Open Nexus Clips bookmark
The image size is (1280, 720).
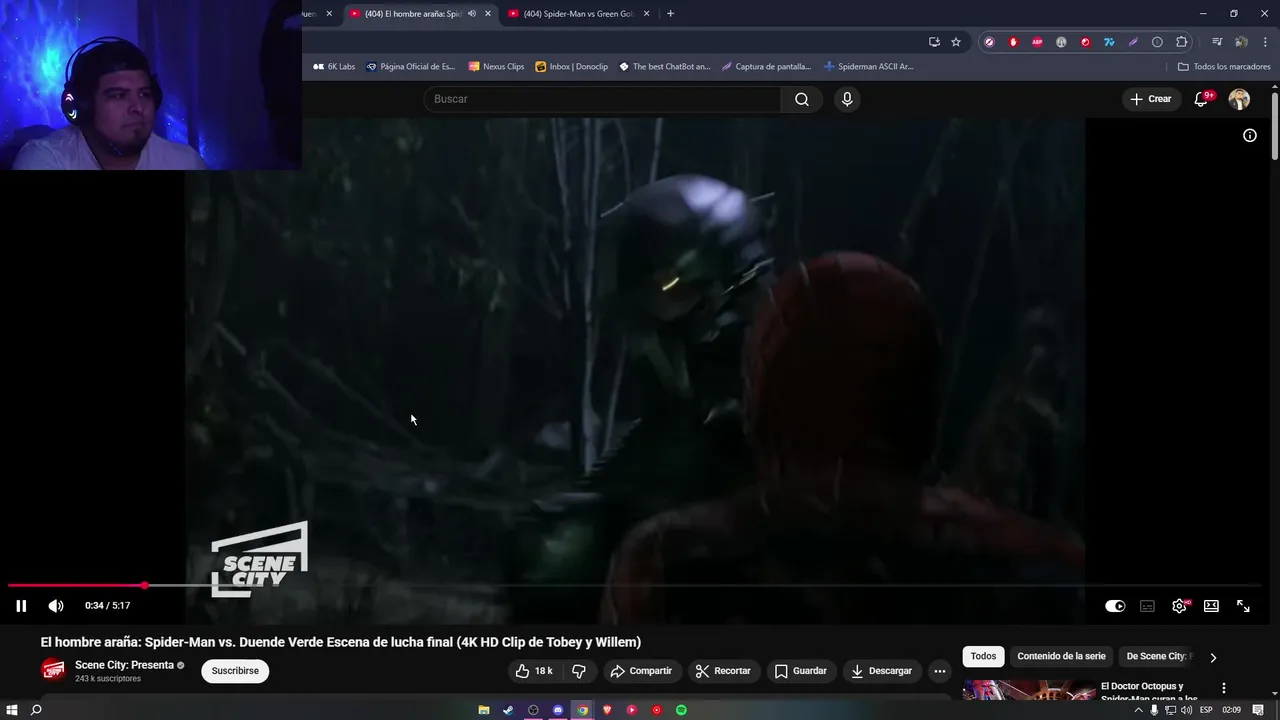click(x=496, y=67)
